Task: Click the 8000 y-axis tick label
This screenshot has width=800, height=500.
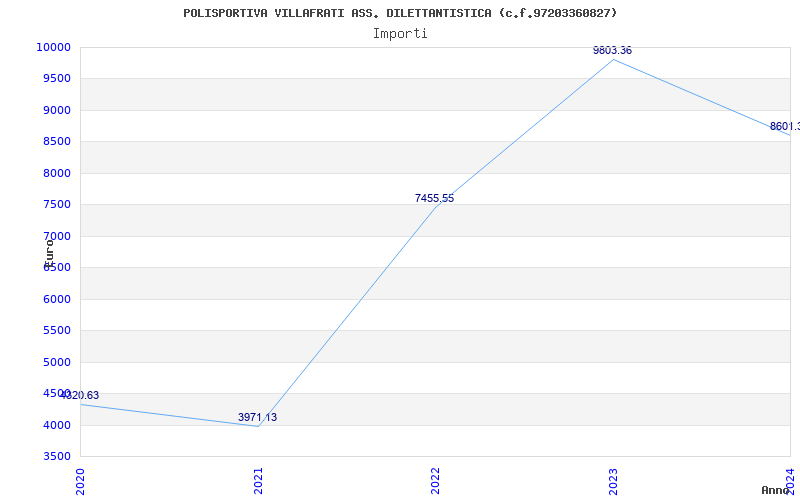Action: [x=57, y=173]
